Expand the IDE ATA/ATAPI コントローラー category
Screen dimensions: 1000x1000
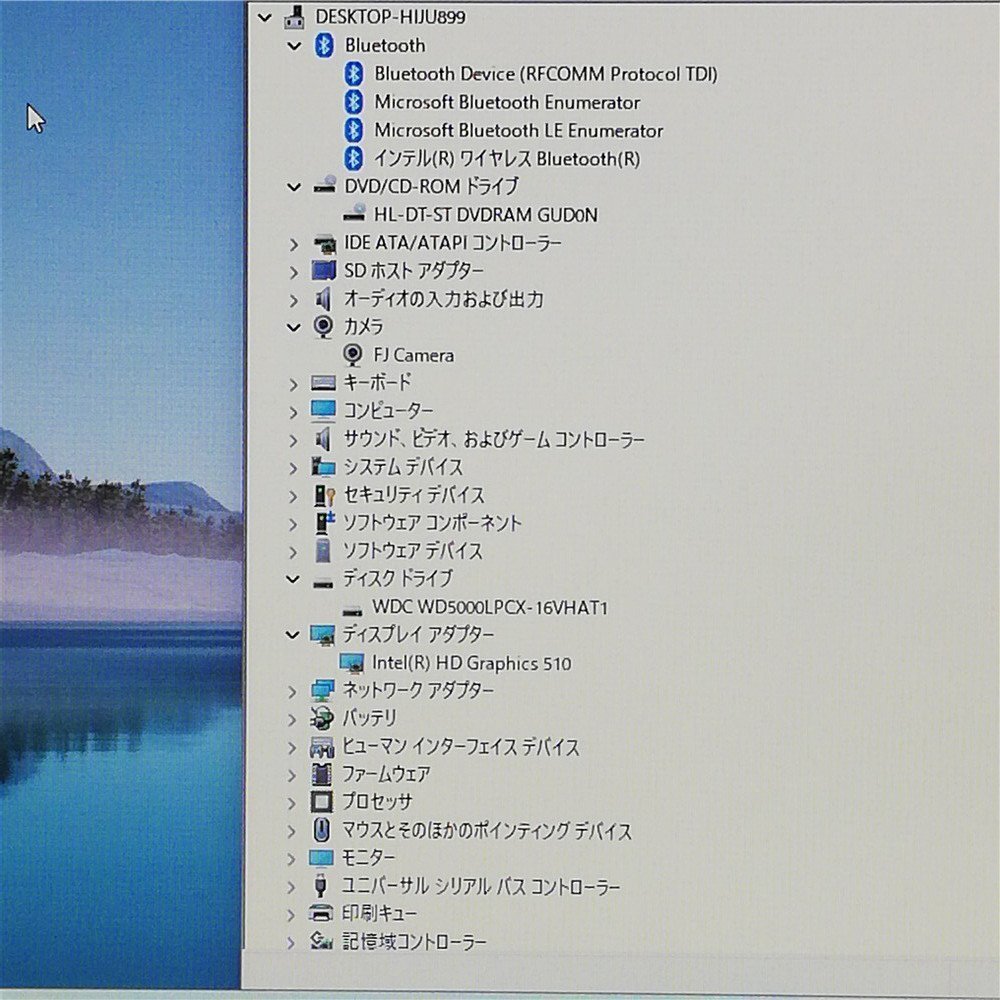click(293, 243)
